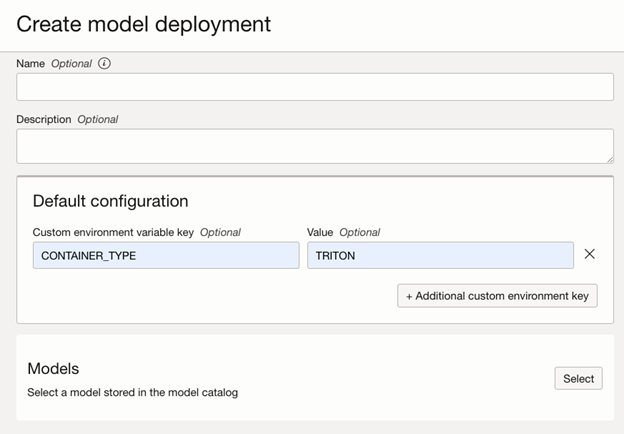The height and width of the screenshot is (434, 624).
Task: Select the CONTAINER_TYPE key field
Action: coord(165,255)
